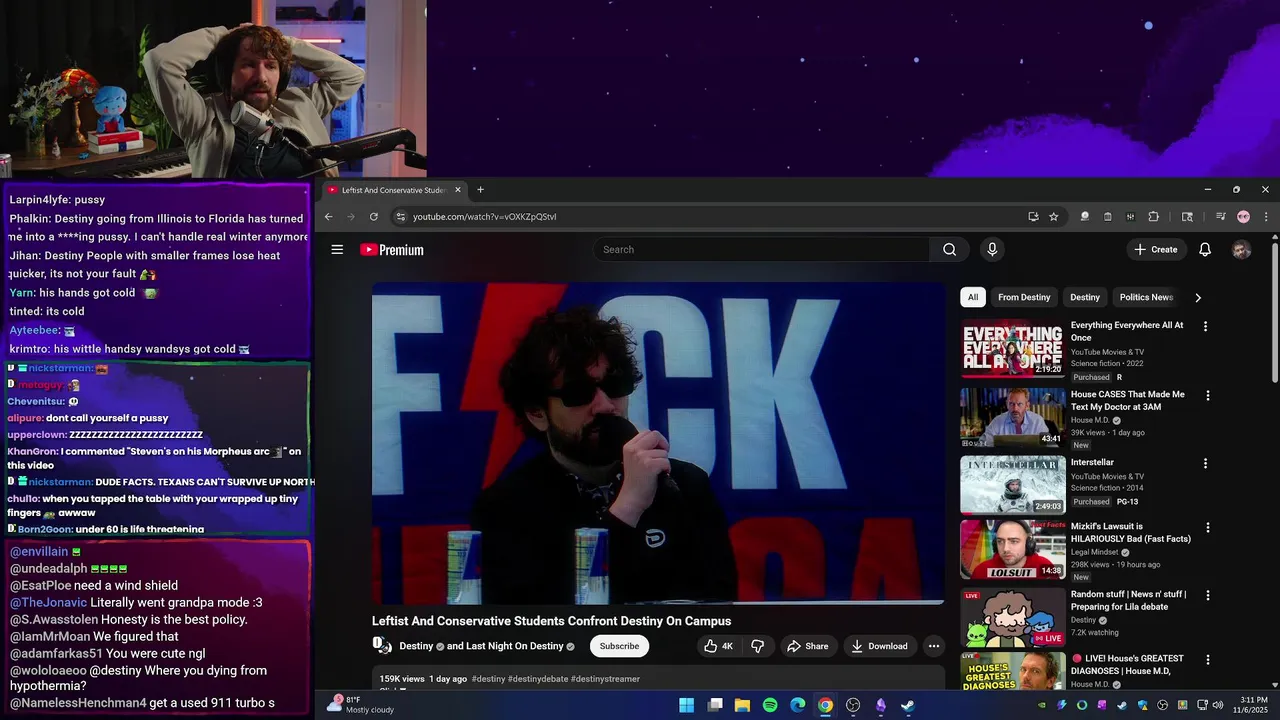The height and width of the screenshot is (720, 1280).
Task: Click the browser forward arrow
Action: (x=351, y=216)
